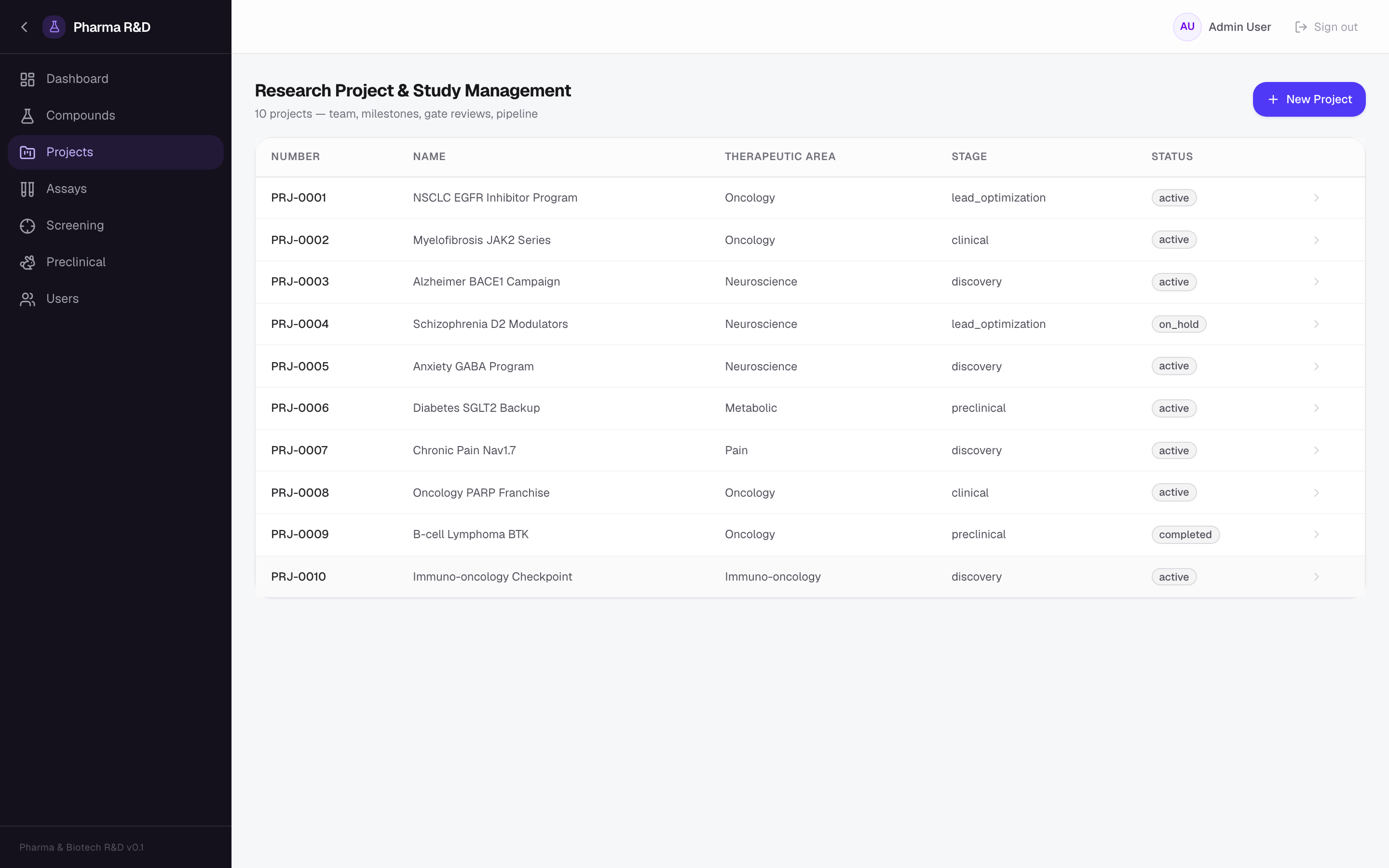Click the completed status badge
The height and width of the screenshot is (868, 1389).
(1185, 534)
